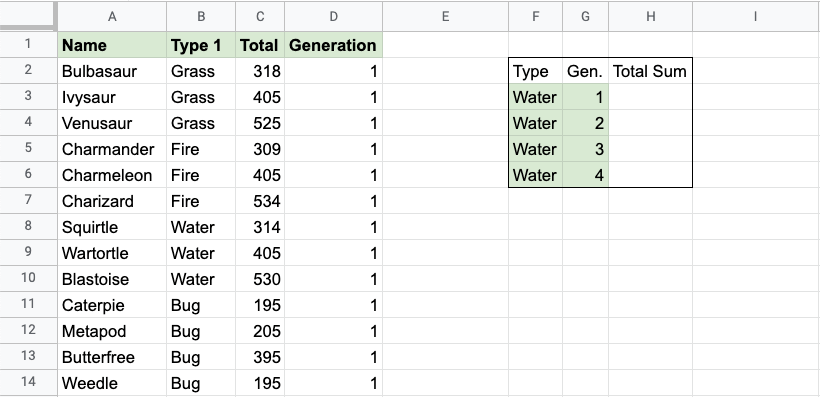The height and width of the screenshot is (397, 820).
Task: Select the Gen. value 3 cell
Action: click(586, 149)
